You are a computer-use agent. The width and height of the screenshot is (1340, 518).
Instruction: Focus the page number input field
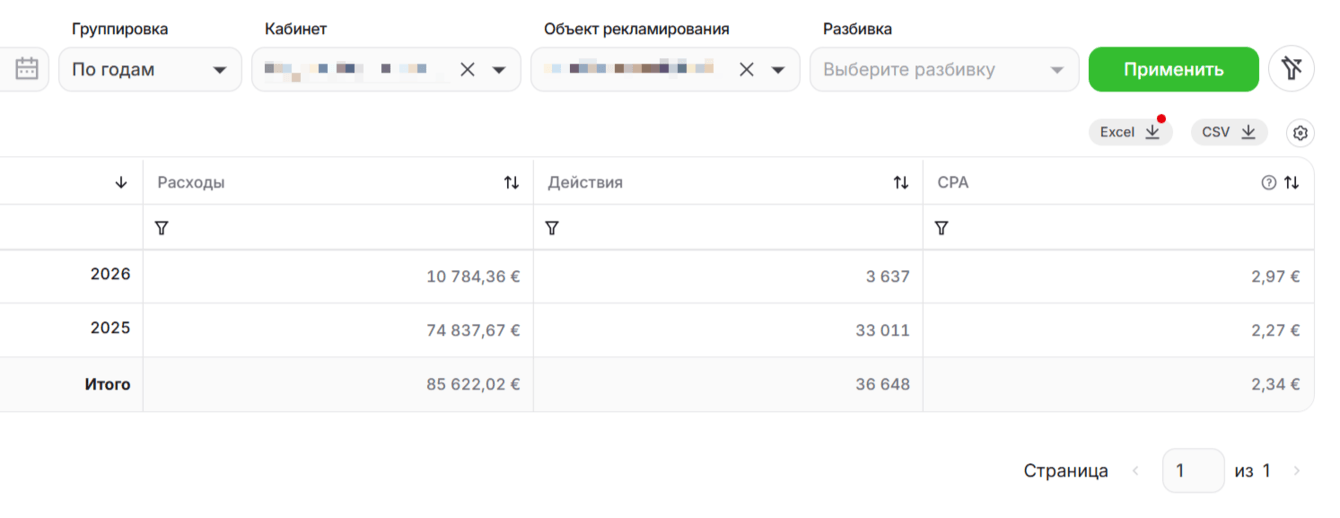click(x=1193, y=470)
